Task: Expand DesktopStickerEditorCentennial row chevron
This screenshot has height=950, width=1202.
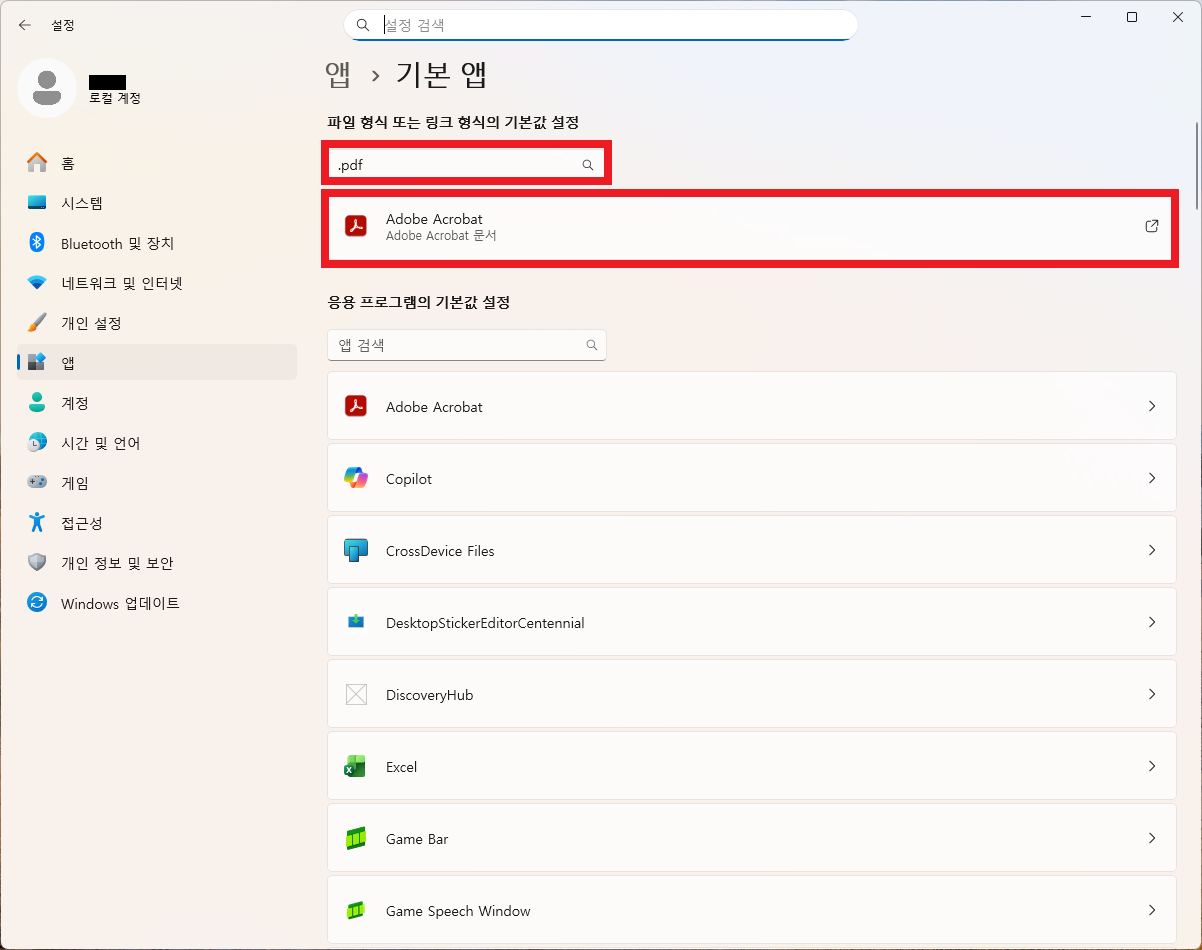Action: [1152, 622]
